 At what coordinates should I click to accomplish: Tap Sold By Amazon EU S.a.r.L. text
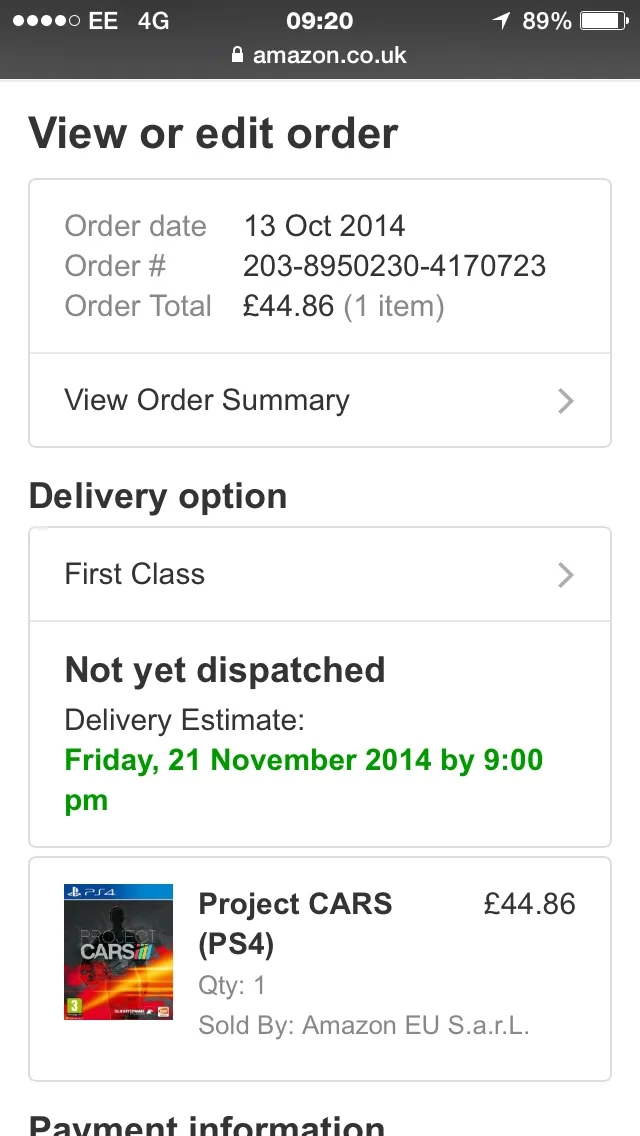[364, 1025]
